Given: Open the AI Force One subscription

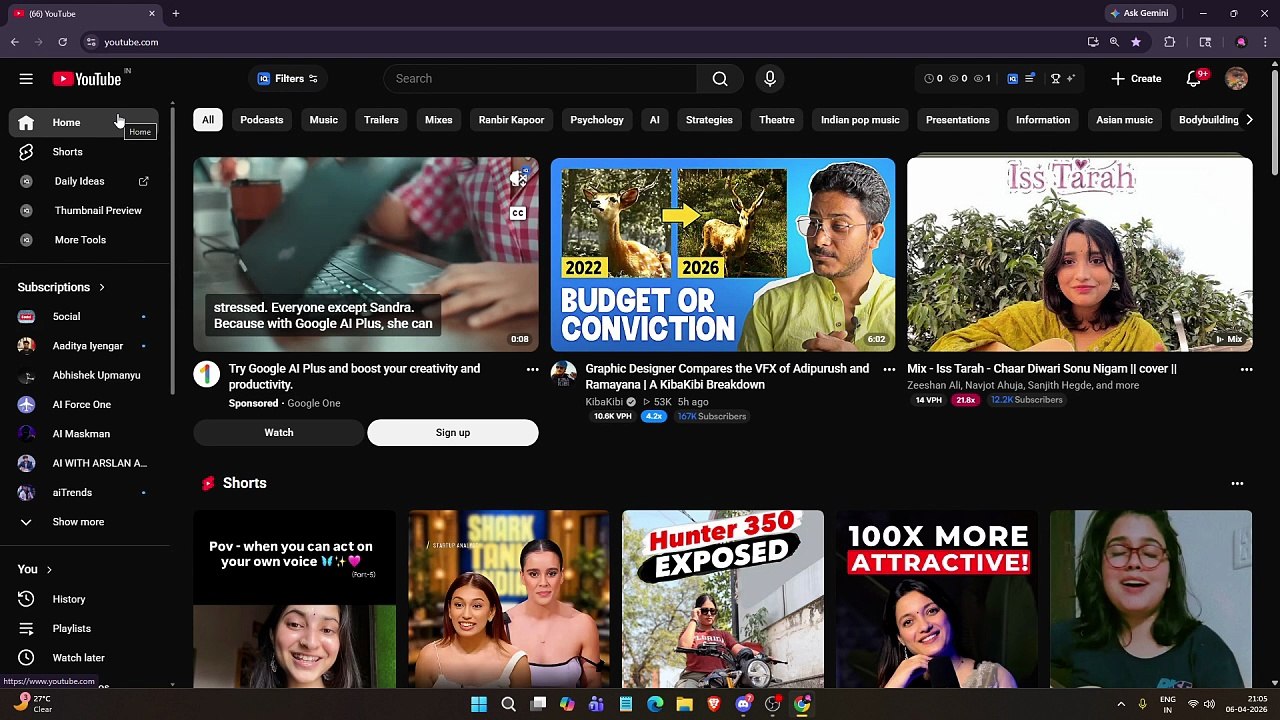Looking at the screenshot, I should 84,405.
